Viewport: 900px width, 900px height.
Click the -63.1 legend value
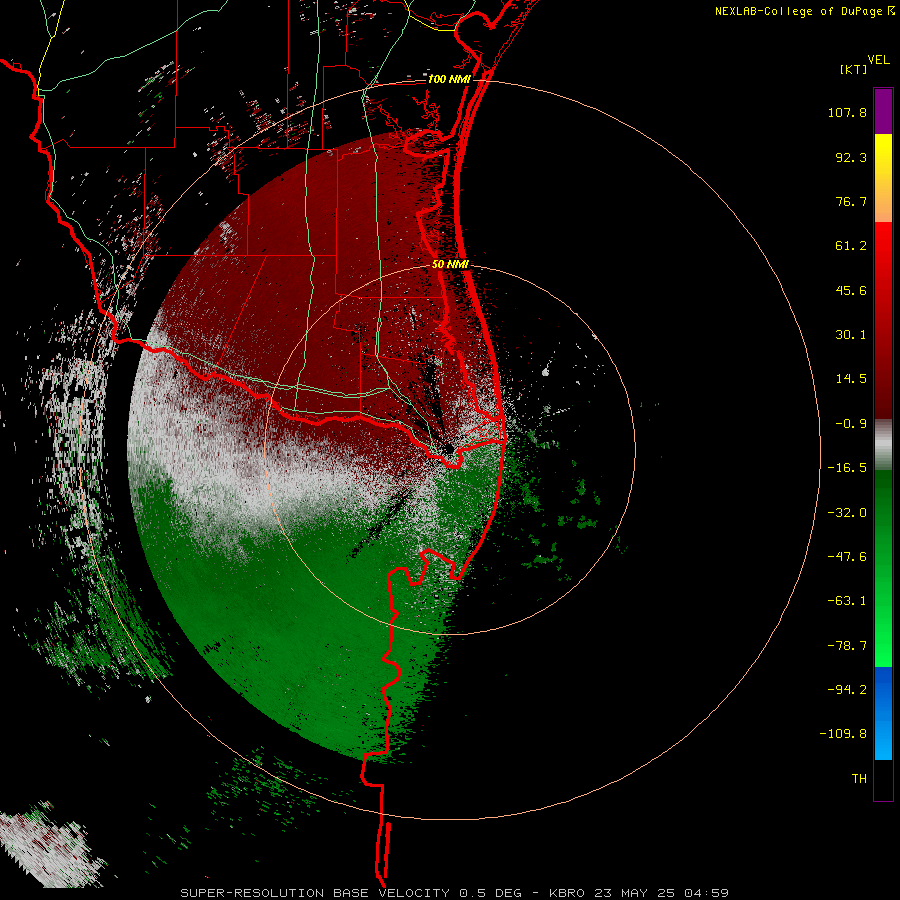pos(847,601)
